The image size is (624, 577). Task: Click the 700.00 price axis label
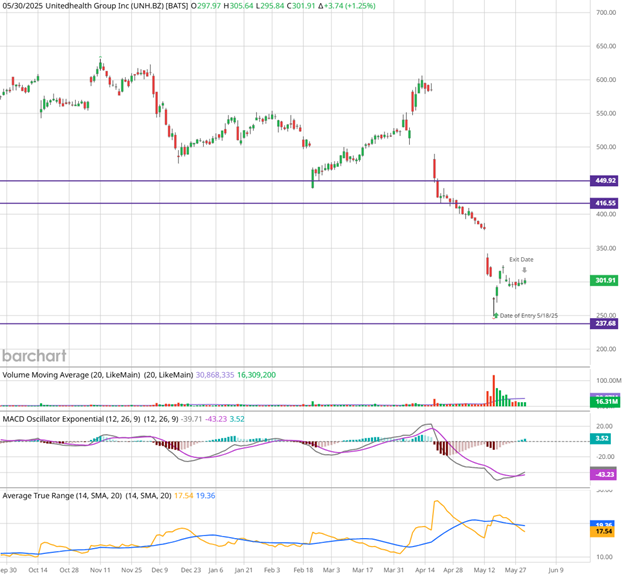point(606,13)
